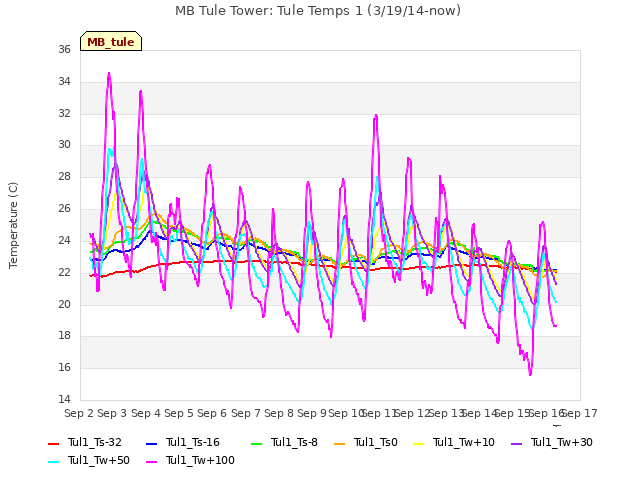The height and width of the screenshot is (480, 640).
Task: Select the Tul1_Ts-32 legend label
Action: pyautogui.click(x=95, y=442)
